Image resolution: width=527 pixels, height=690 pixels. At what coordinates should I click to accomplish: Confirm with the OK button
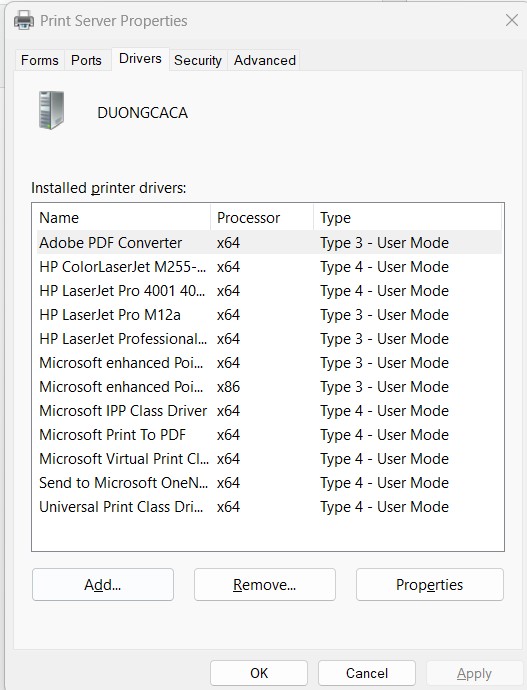[259, 673]
